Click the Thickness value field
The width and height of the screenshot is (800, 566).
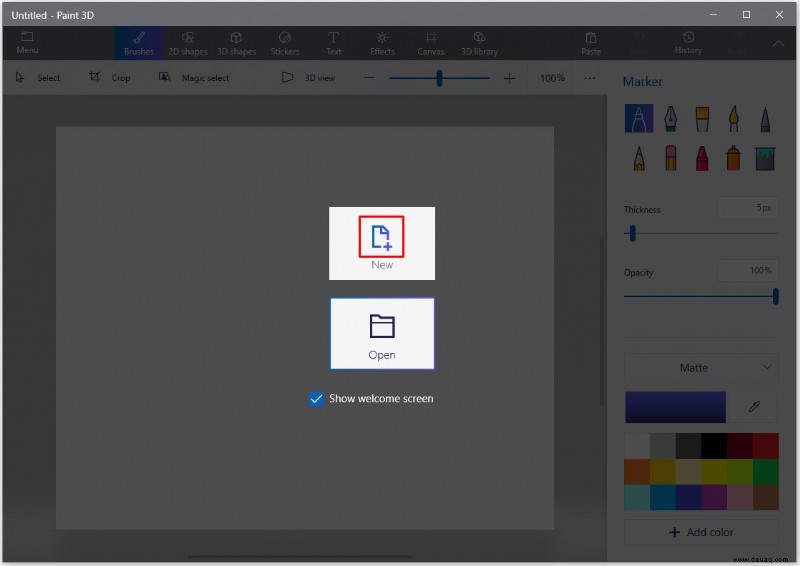748,207
